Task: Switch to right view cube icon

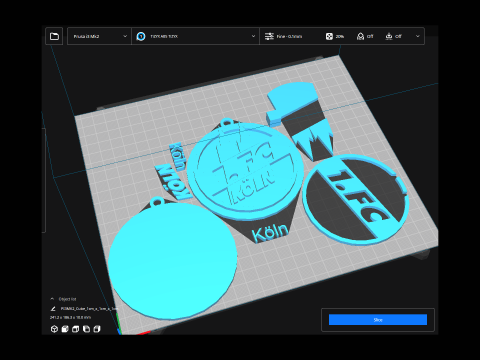Action: click(x=97, y=329)
